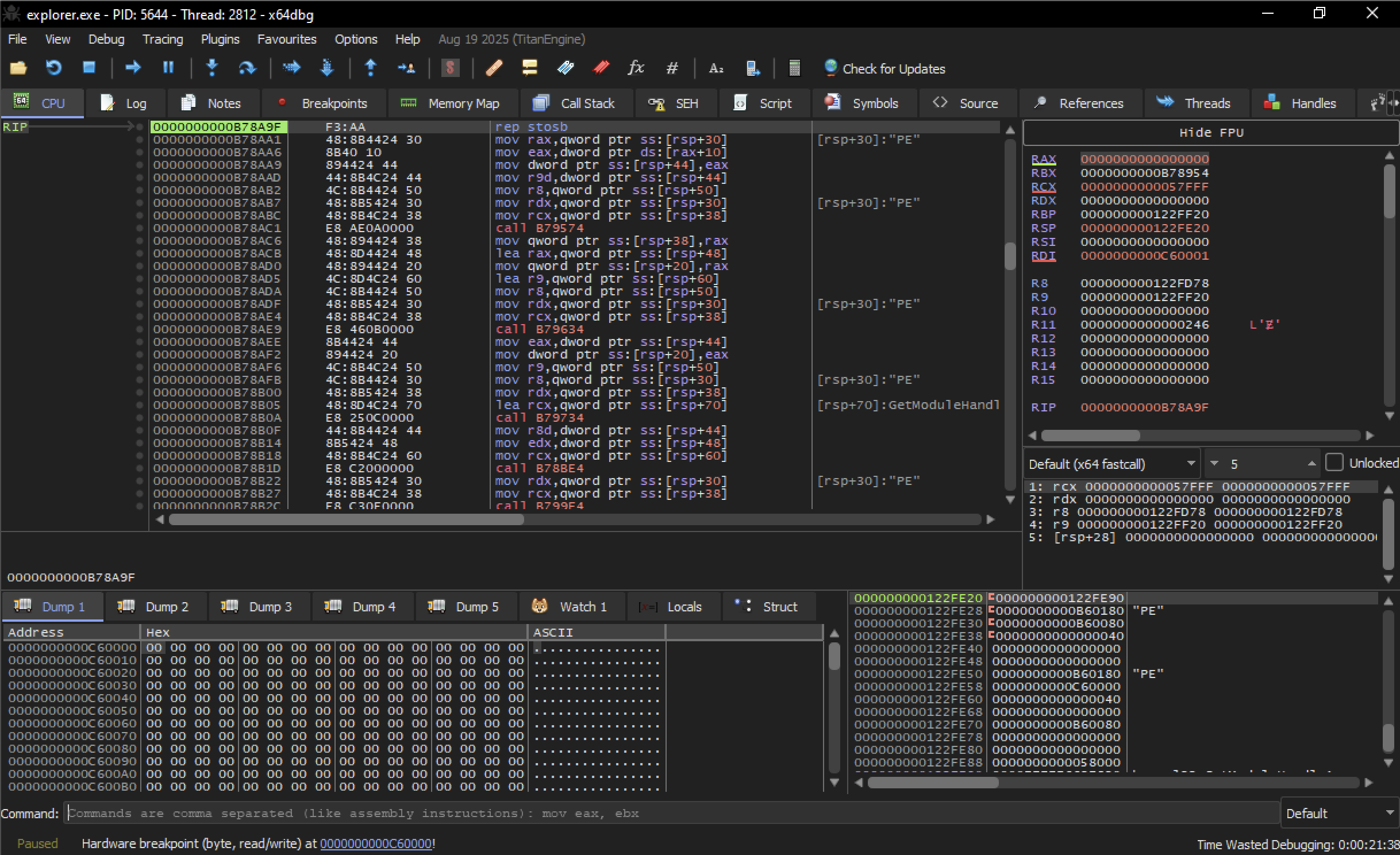Viewport: 1400px width, 855px height.
Task: Increase the argument count of 5
Action: [1311, 463]
